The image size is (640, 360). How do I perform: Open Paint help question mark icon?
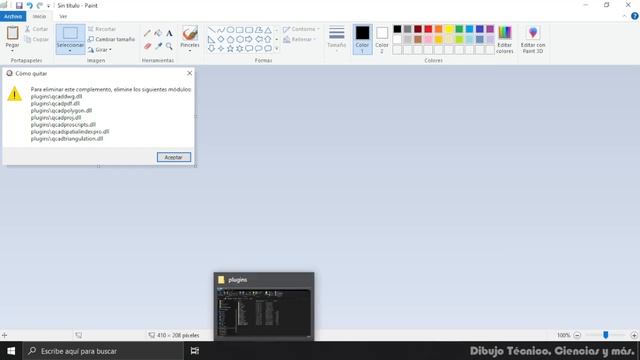pos(634,16)
